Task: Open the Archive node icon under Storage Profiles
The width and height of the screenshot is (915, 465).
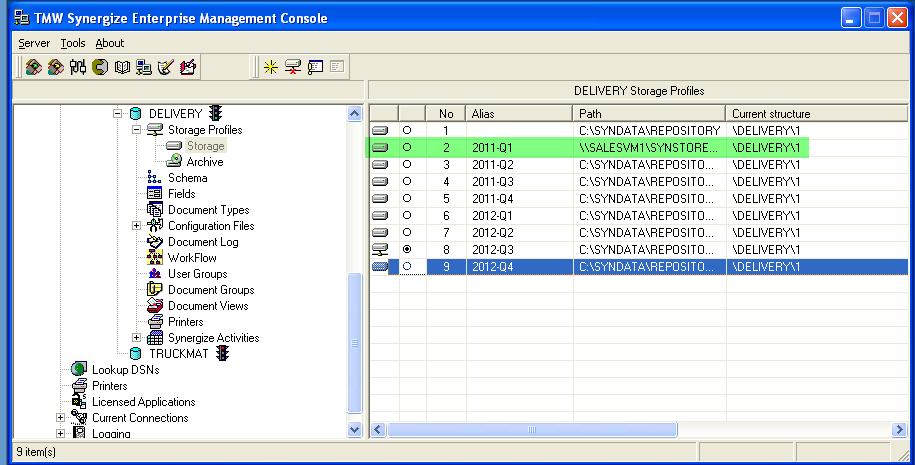Action: point(174,162)
